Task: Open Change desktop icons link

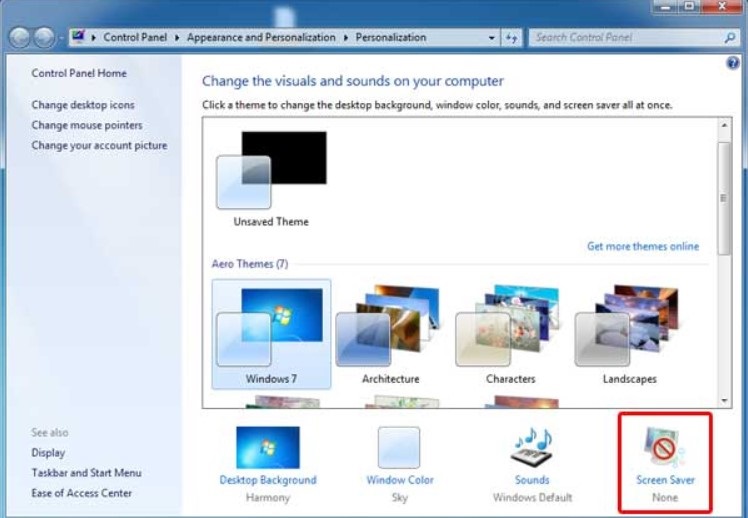Action: [x=83, y=105]
